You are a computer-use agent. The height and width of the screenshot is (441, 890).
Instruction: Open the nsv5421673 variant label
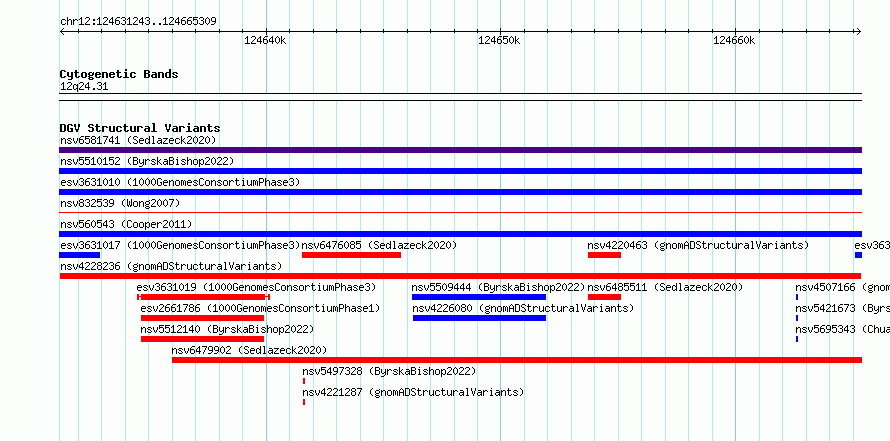coord(842,308)
